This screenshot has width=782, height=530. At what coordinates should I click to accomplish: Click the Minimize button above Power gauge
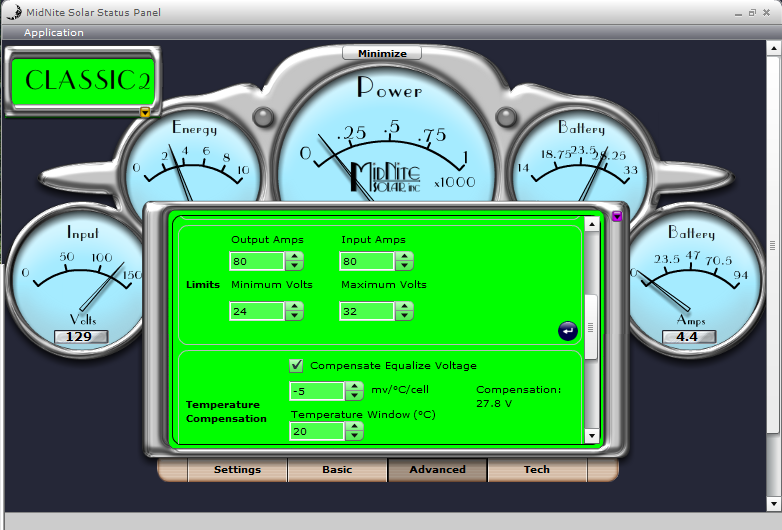click(382, 53)
